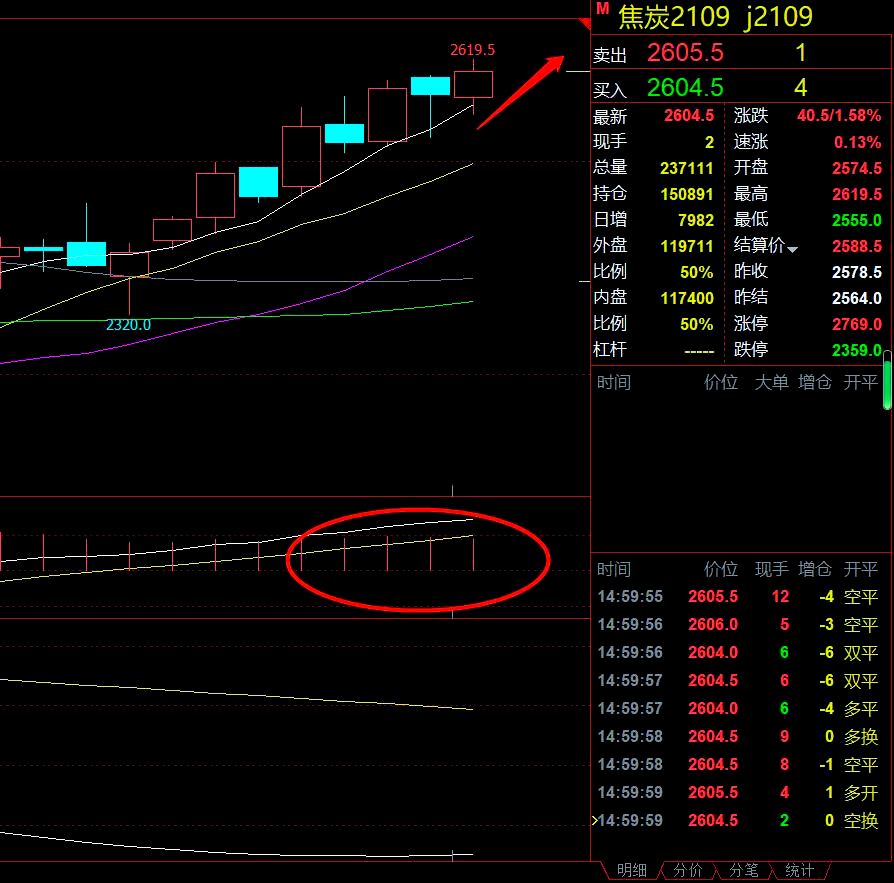Select the 统计 tab
The image size is (894, 883).
tap(799, 871)
